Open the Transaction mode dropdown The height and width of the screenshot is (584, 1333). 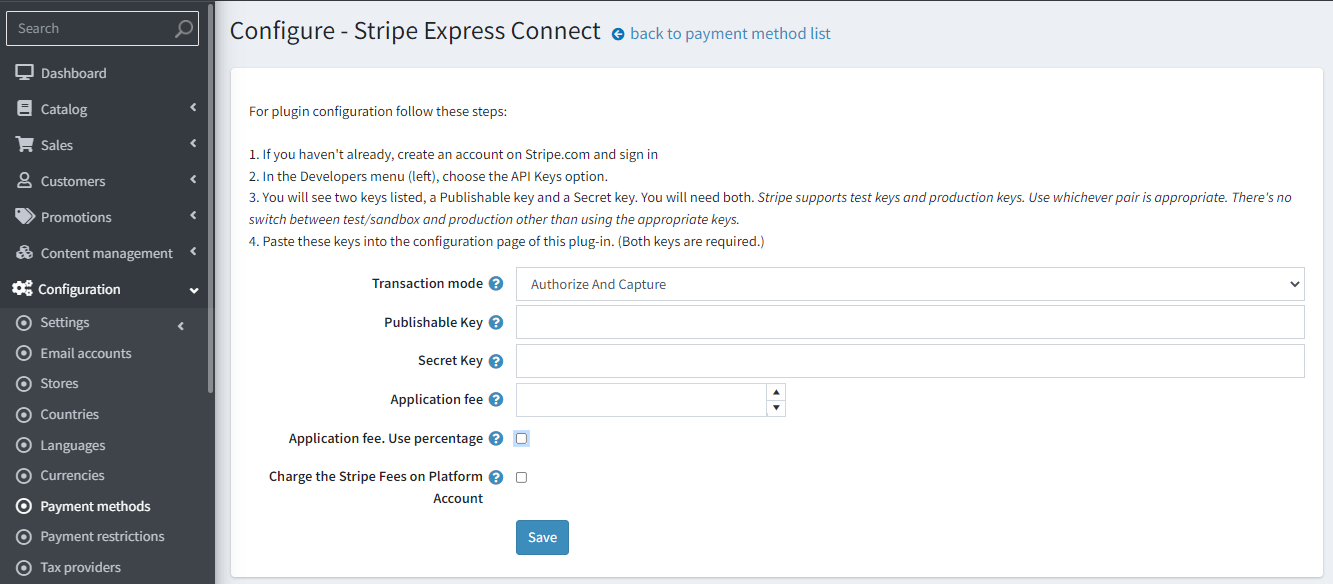click(910, 284)
